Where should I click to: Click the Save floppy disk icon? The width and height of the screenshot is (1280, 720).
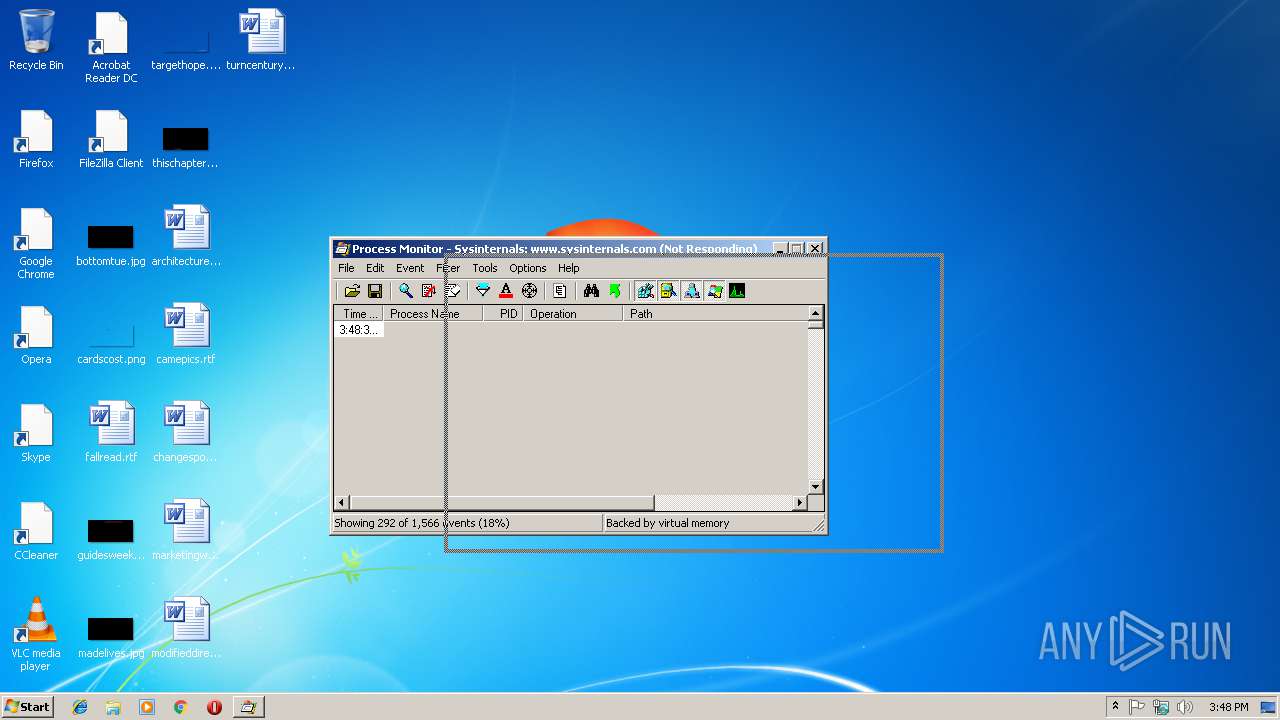coord(375,291)
